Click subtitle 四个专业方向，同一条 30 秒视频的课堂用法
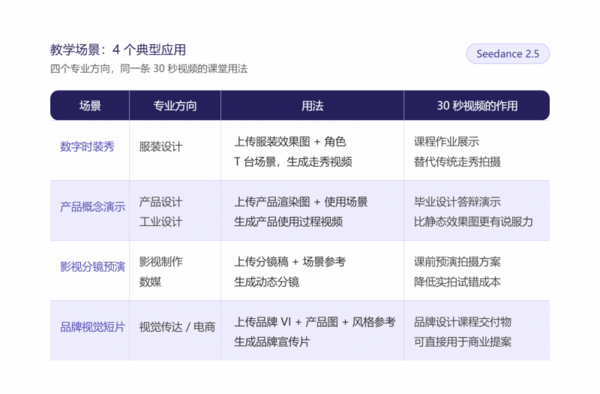600x394 pixels. [x=149, y=69]
